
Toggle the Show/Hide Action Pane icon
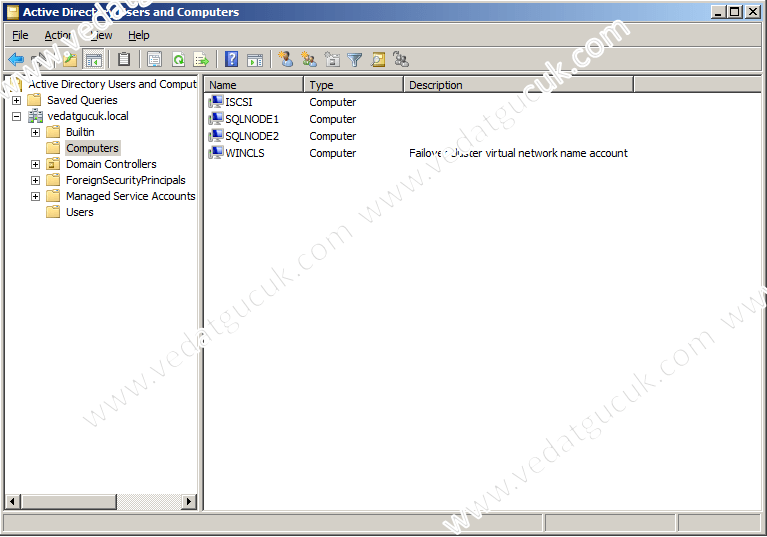tap(255, 60)
